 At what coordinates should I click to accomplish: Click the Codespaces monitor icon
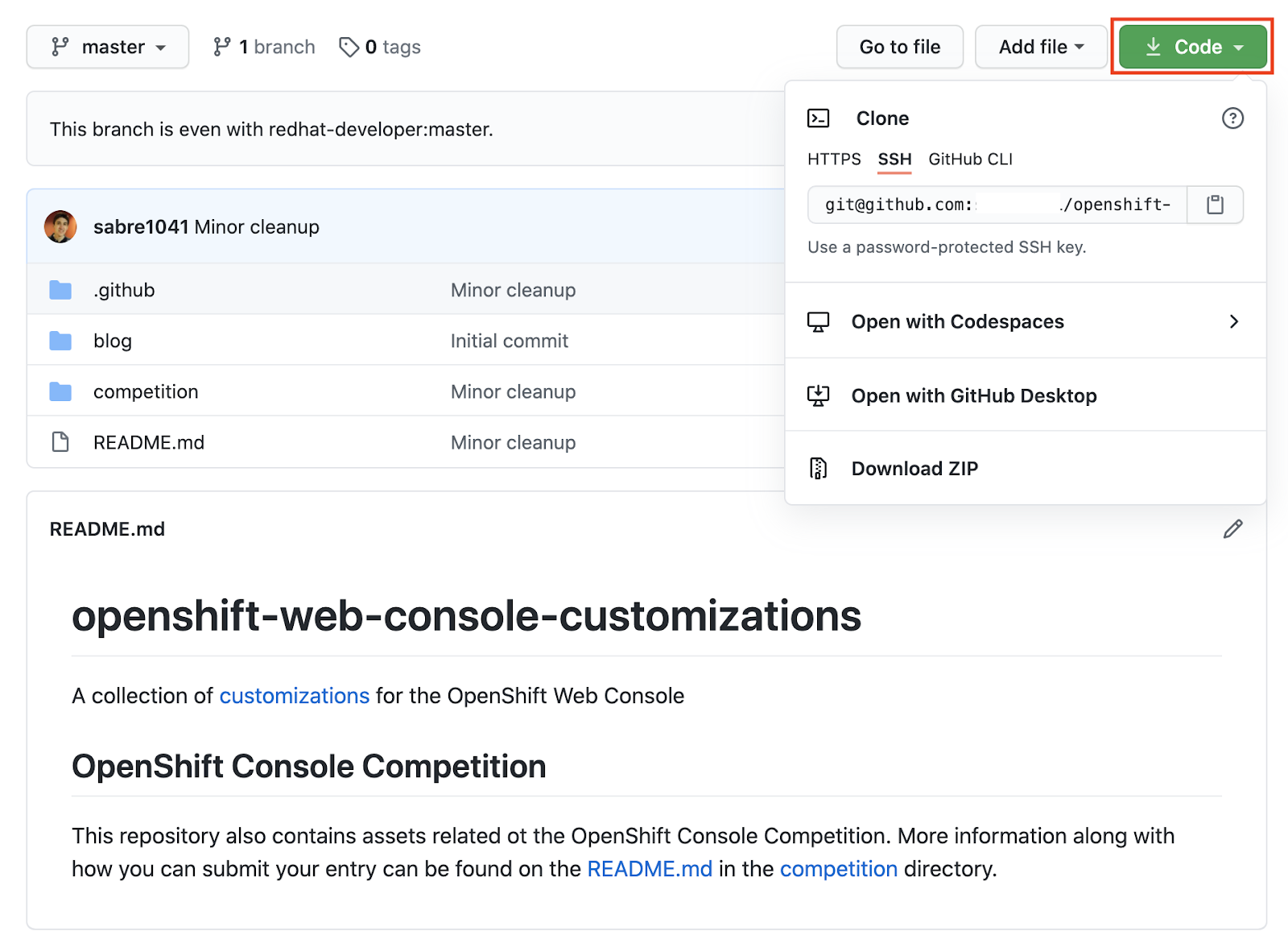pyautogui.click(x=818, y=321)
